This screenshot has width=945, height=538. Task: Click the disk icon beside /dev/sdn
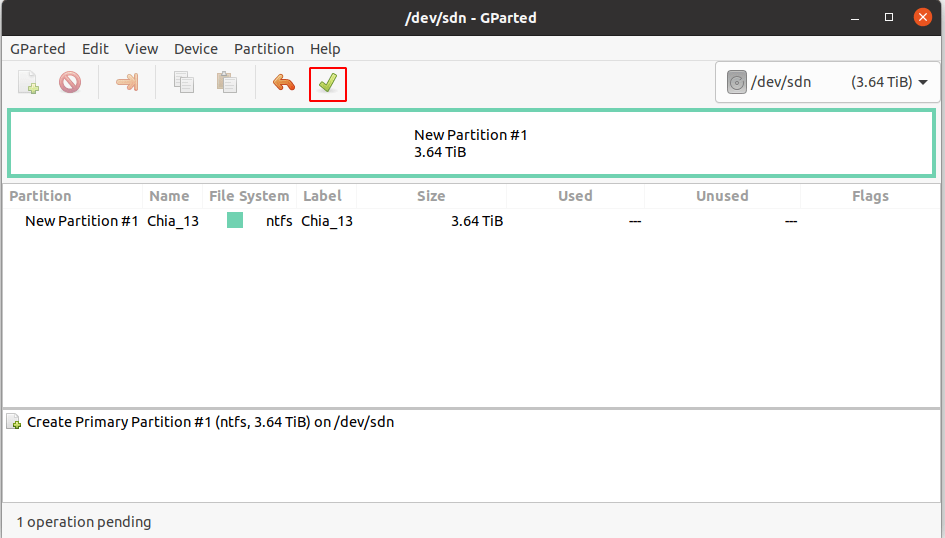tap(736, 82)
